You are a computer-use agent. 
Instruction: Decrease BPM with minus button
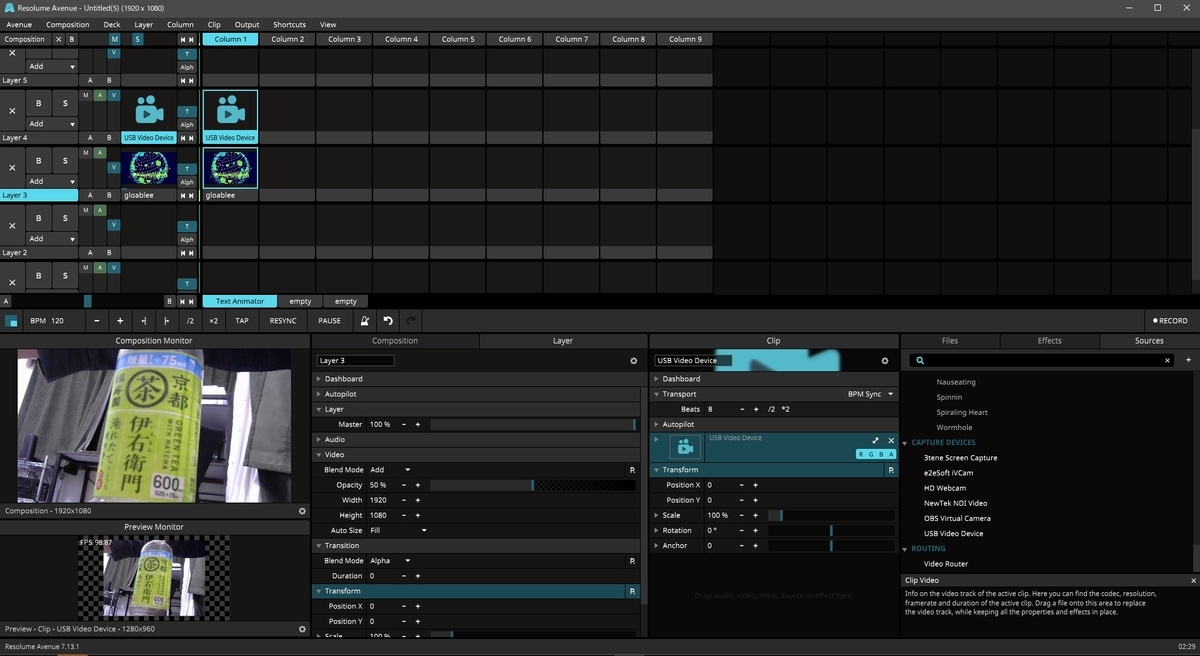pos(96,321)
